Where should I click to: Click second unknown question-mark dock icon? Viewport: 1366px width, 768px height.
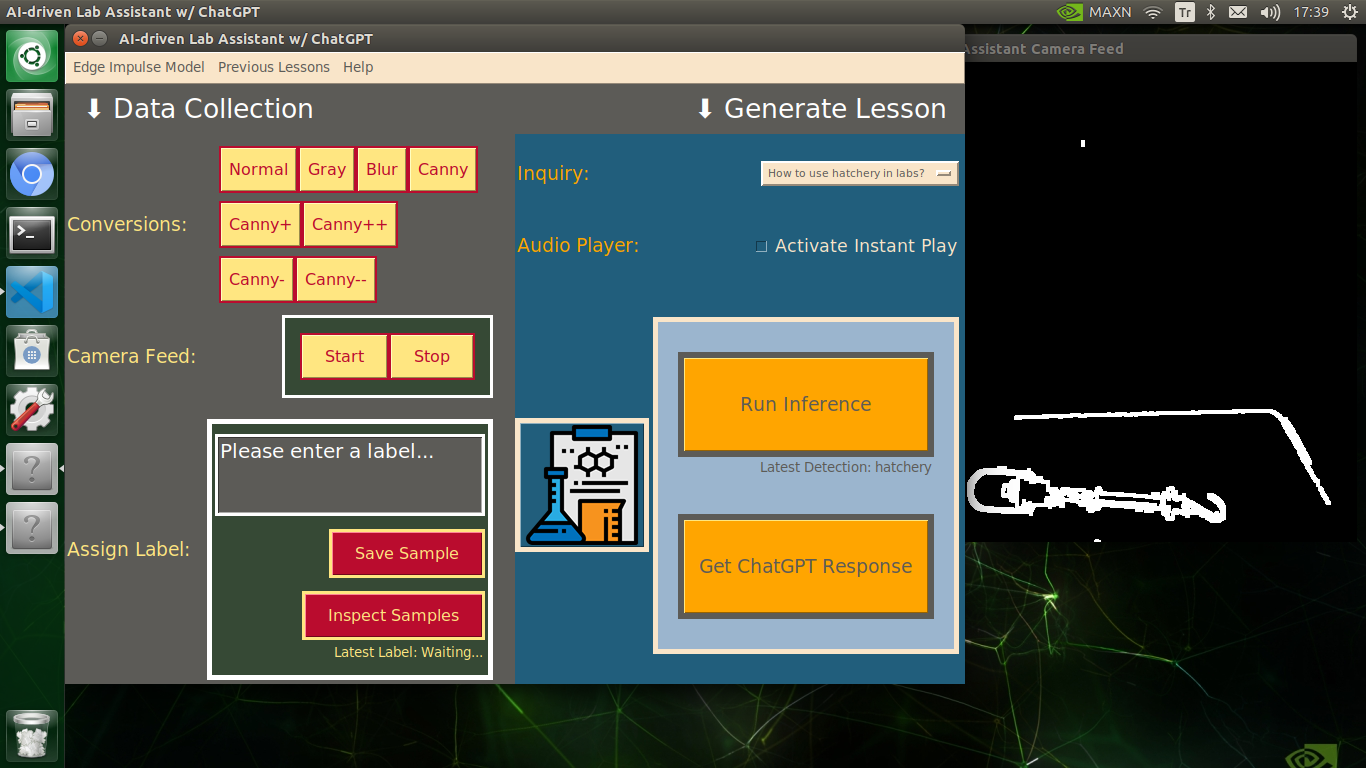32,528
